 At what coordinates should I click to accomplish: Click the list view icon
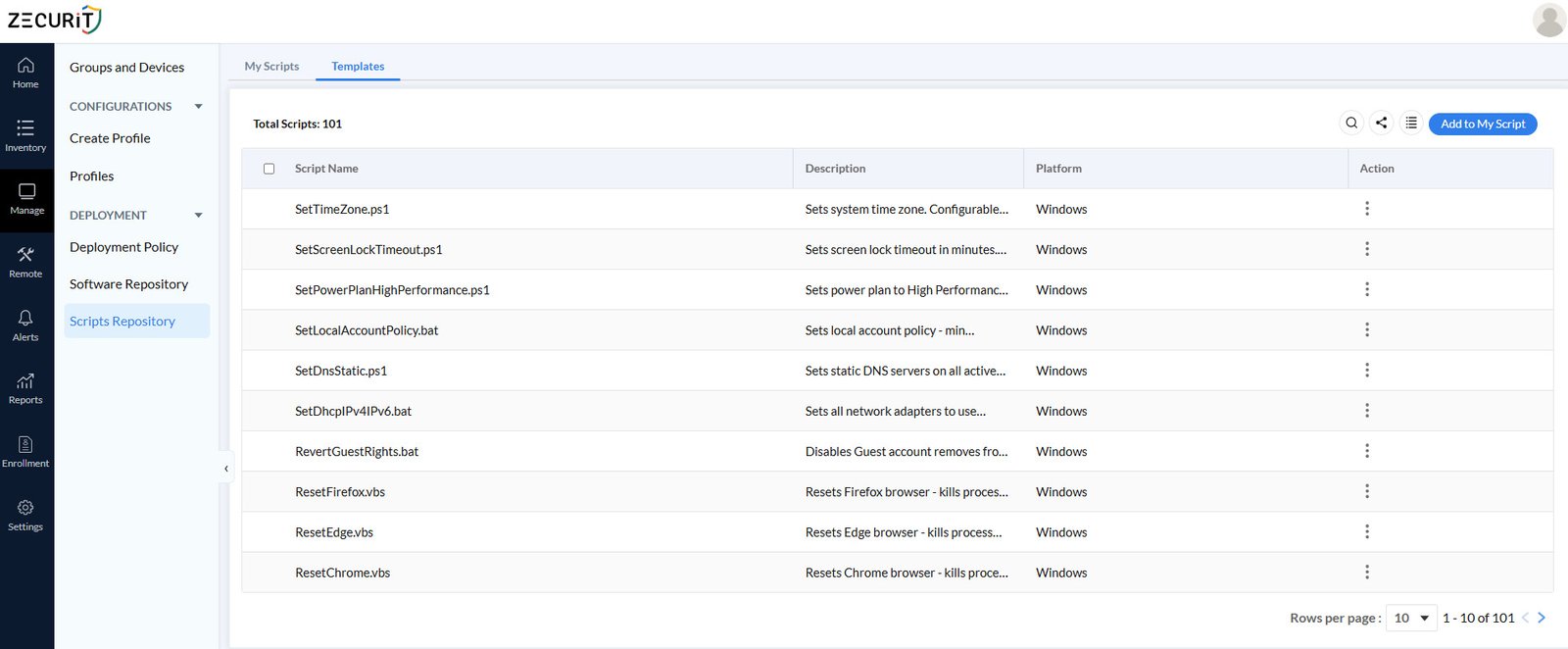tap(1411, 123)
